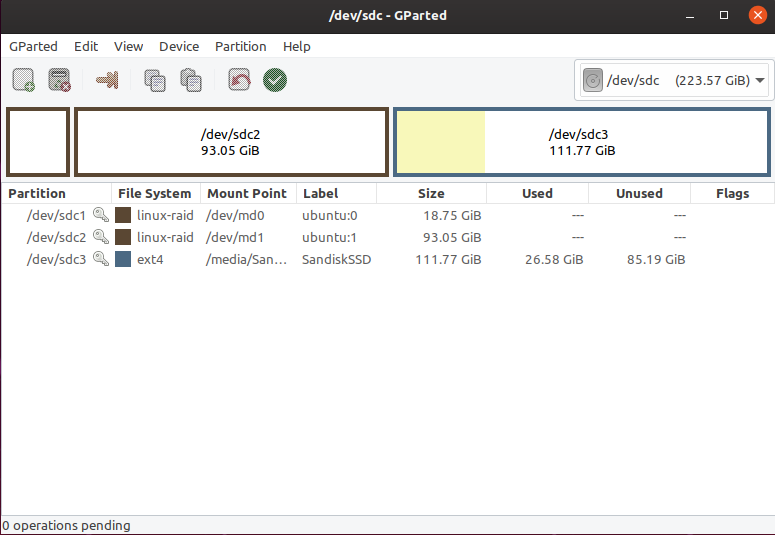Select the /dev/sdc3 block in disk map
The height and width of the screenshot is (535, 775).
pyautogui.click(x=582, y=142)
